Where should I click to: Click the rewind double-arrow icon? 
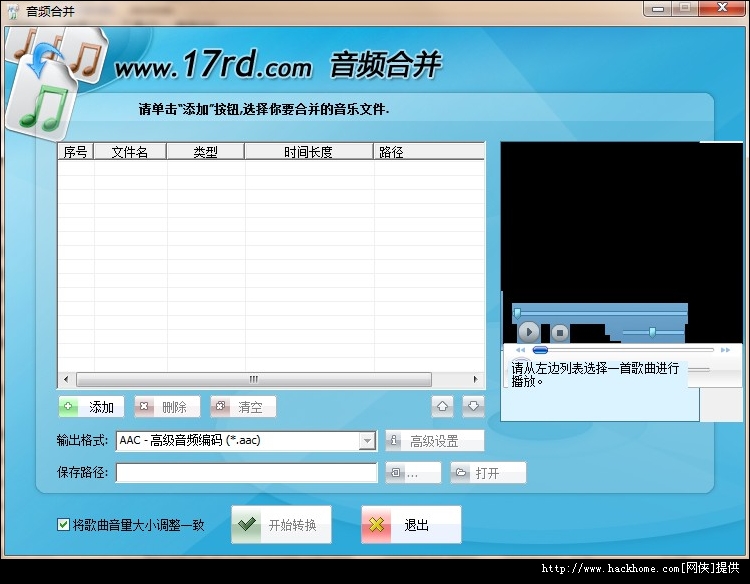[x=520, y=350]
